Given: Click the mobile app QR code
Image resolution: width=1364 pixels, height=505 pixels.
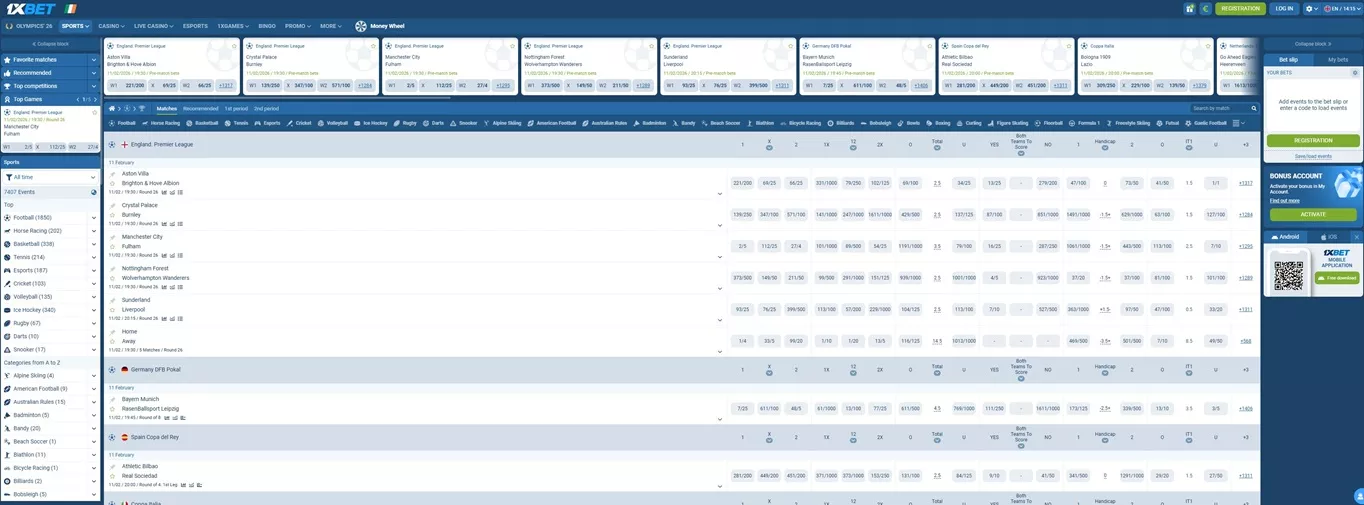Looking at the screenshot, I should pyautogui.click(x=1289, y=275).
